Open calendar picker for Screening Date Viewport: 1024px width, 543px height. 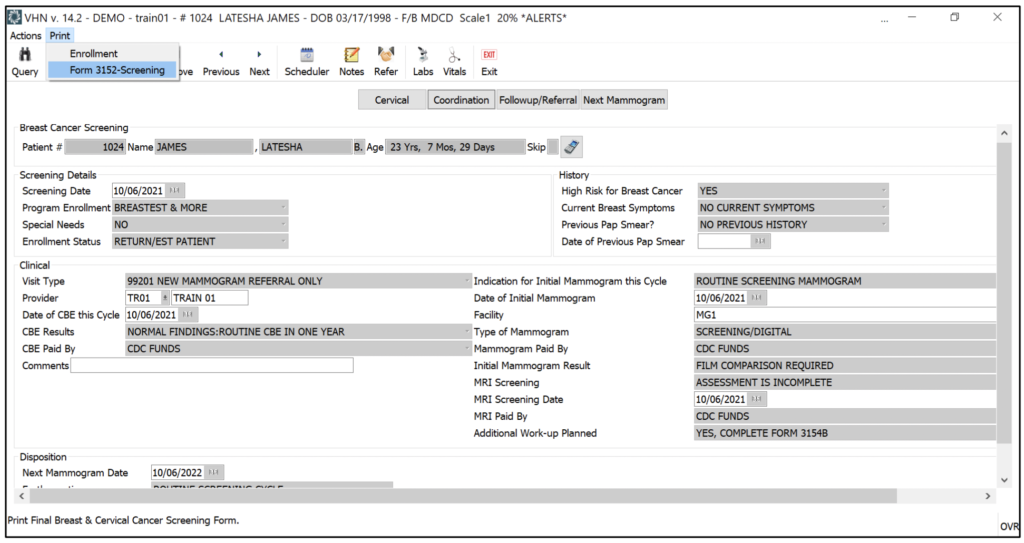pyautogui.click(x=175, y=191)
